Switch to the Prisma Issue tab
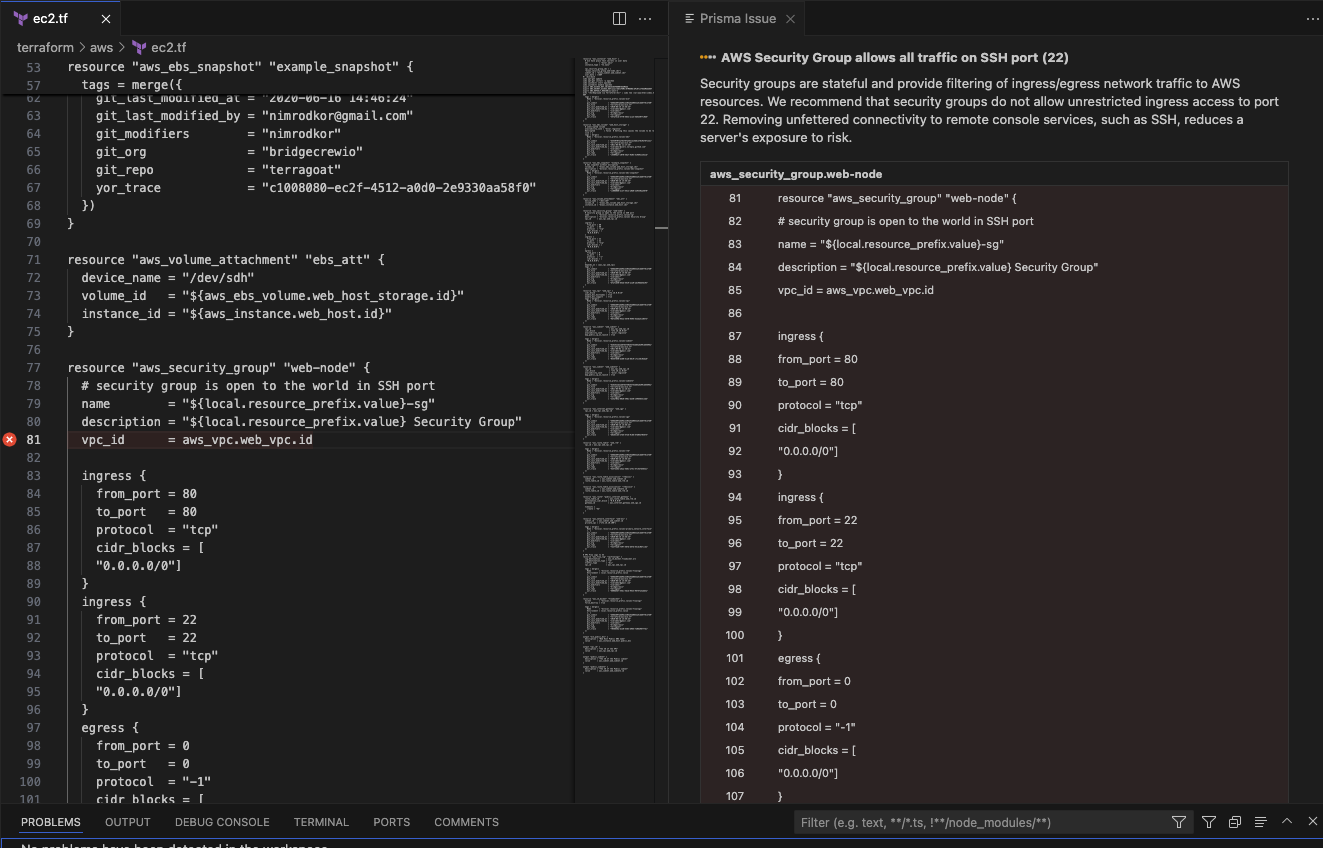 tap(738, 19)
